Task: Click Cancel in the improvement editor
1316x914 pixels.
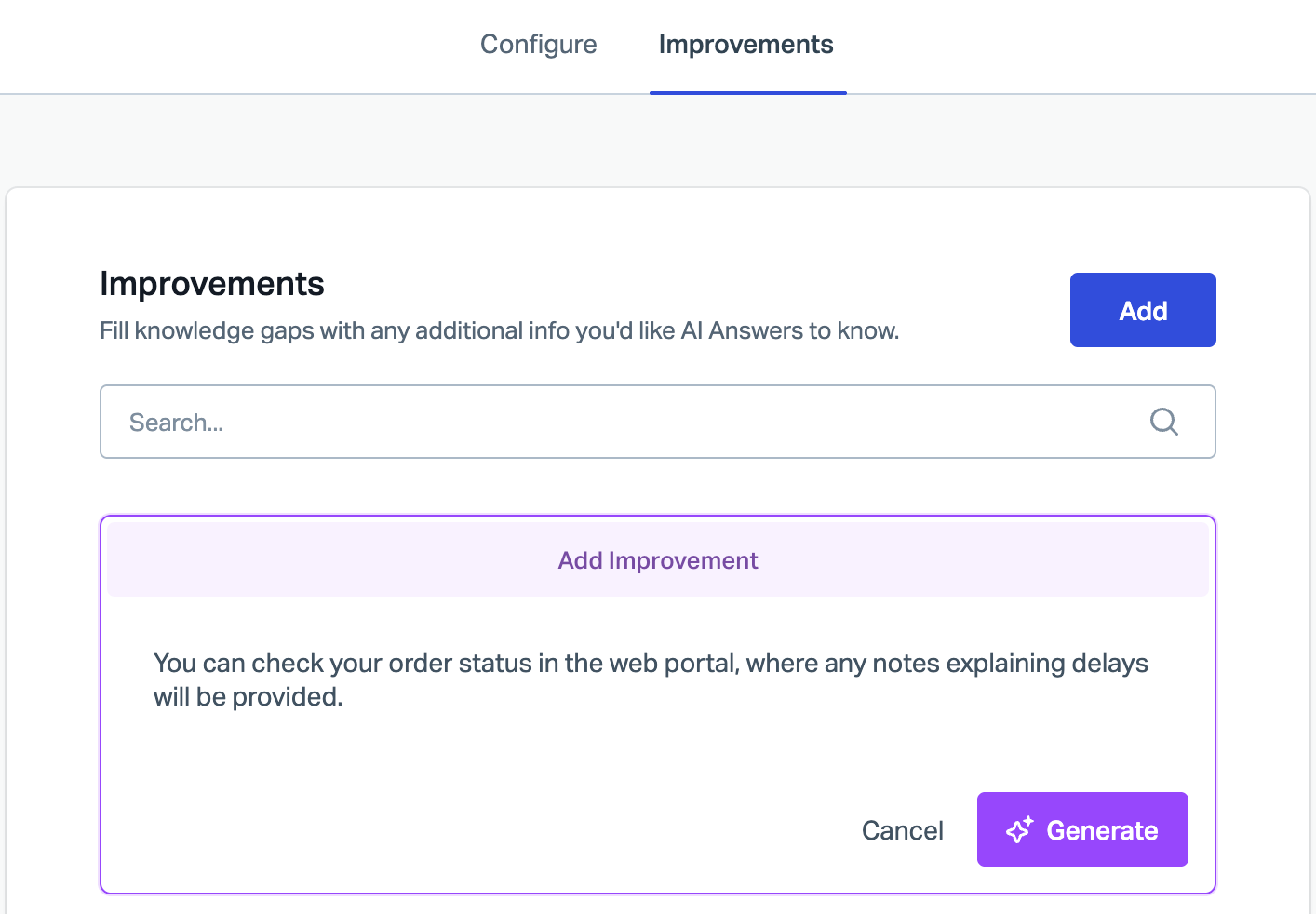Action: 902,830
